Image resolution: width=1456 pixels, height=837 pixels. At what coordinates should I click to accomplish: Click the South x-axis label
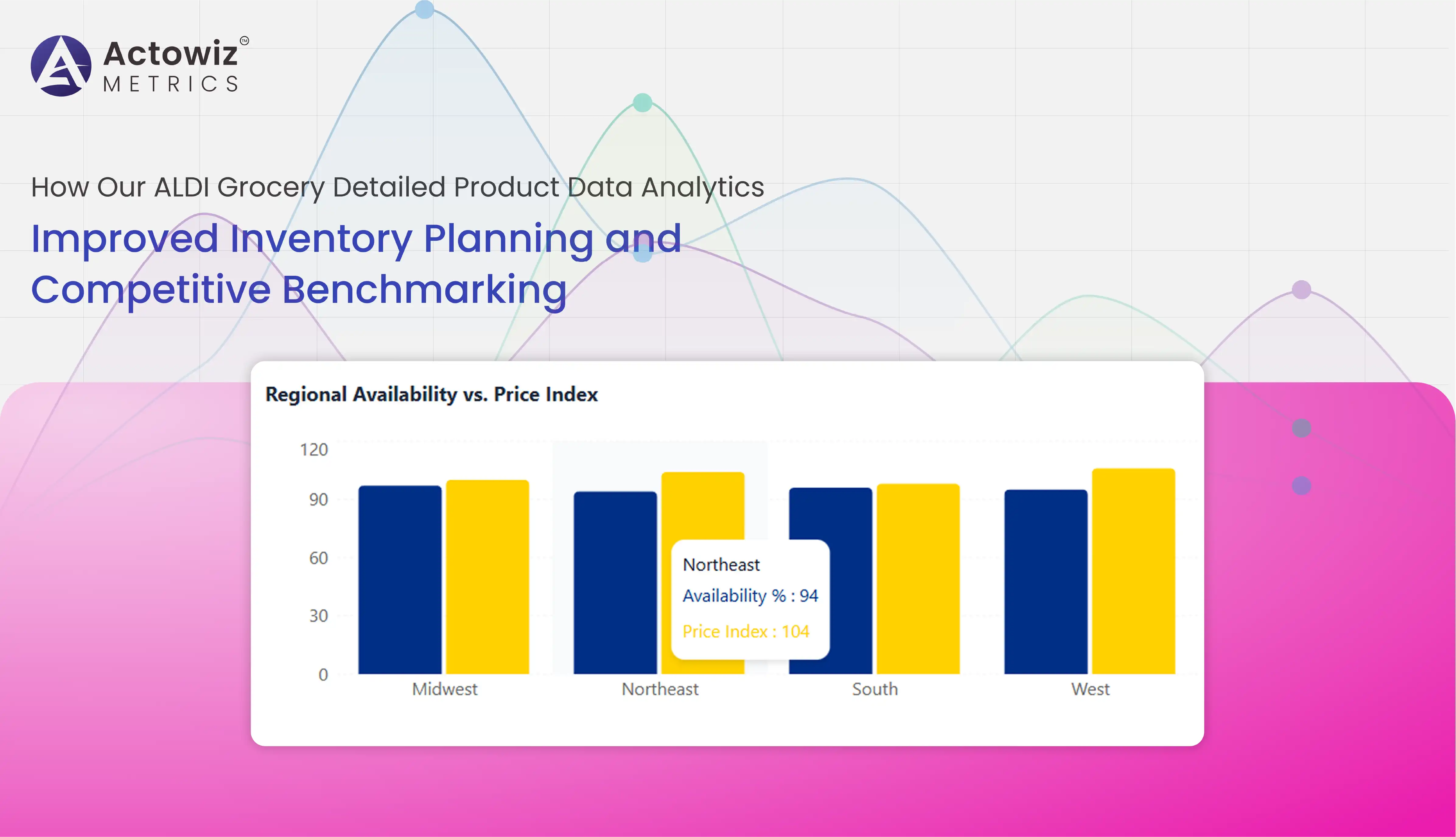[875, 689]
